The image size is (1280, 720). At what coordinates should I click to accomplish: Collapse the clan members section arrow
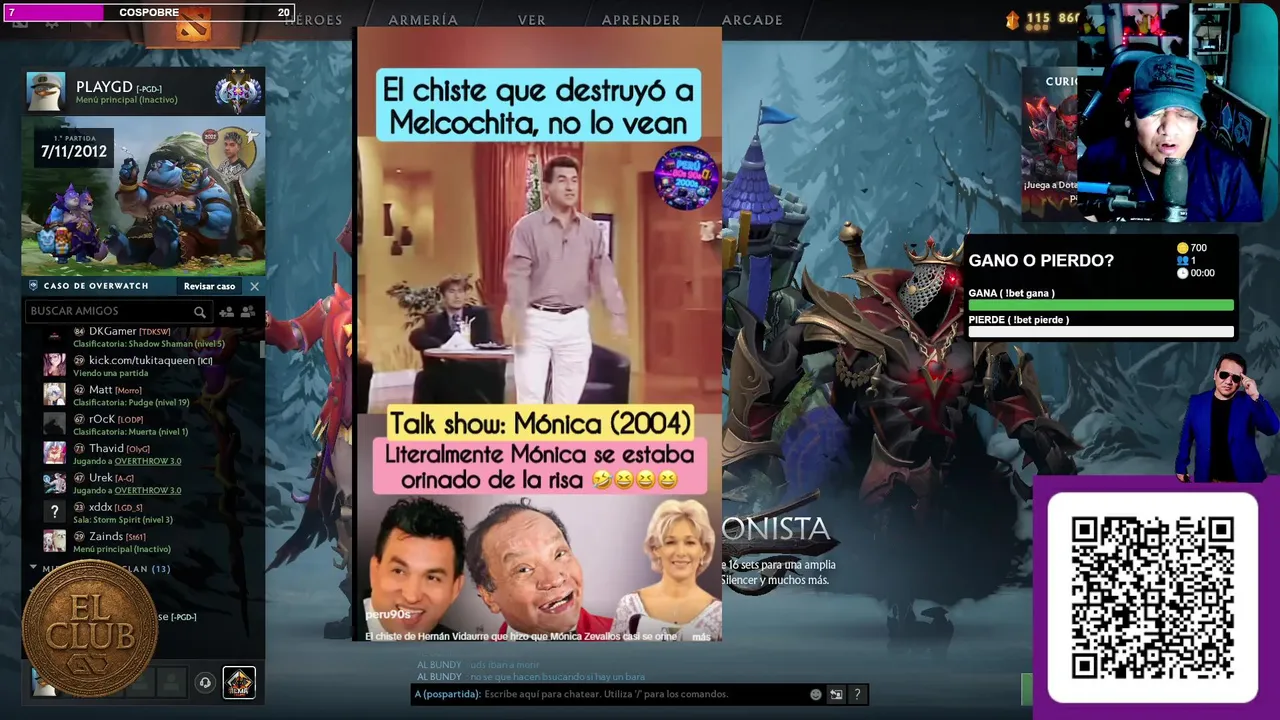pyautogui.click(x=33, y=568)
